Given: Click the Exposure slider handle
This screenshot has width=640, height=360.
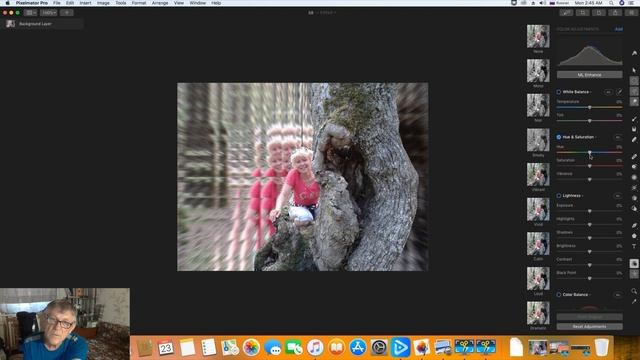Looking at the screenshot, I should [x=589, y=211].
